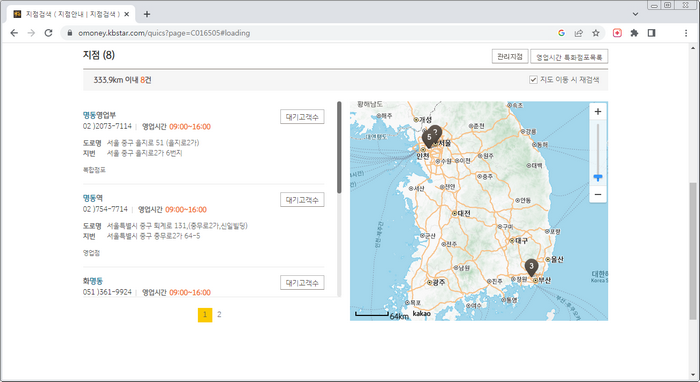Image resolution: width=700 pixels, height=382 pixels.
Task: Click the map zoom slider handle
Action: pyautogui.click(x=598, y=178)
